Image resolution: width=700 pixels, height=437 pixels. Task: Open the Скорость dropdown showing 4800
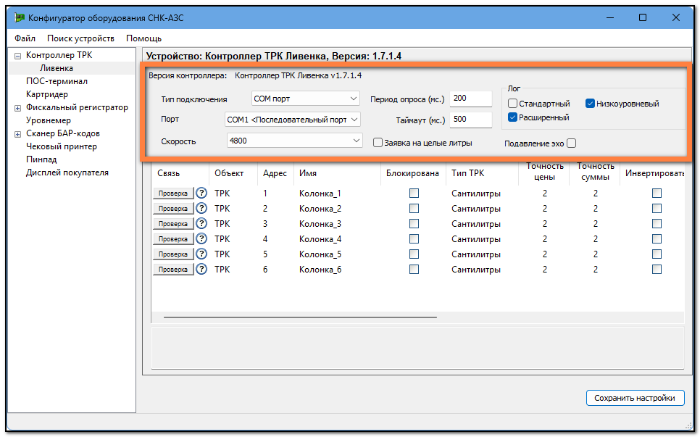(x=295, y=141)
